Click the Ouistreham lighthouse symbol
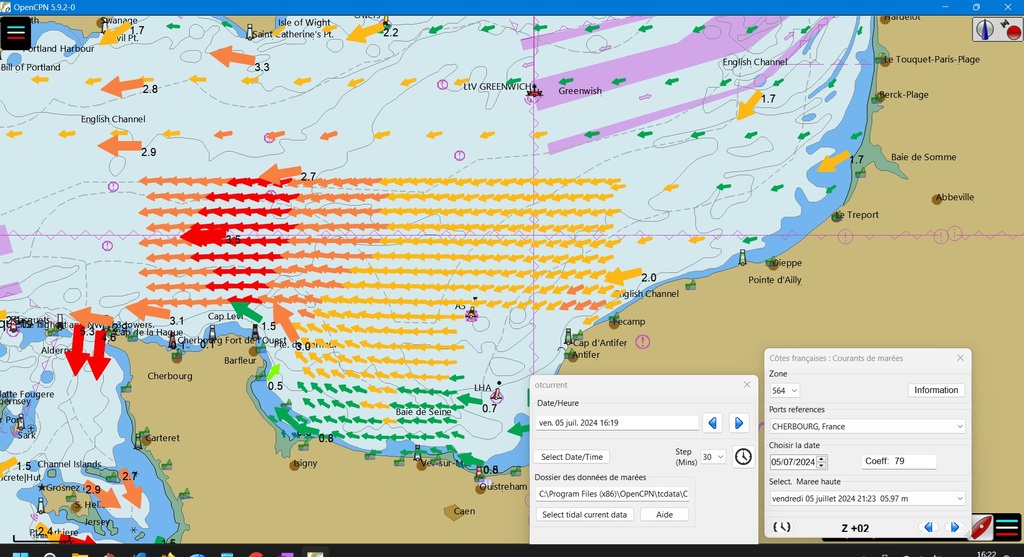 (479, 473)
